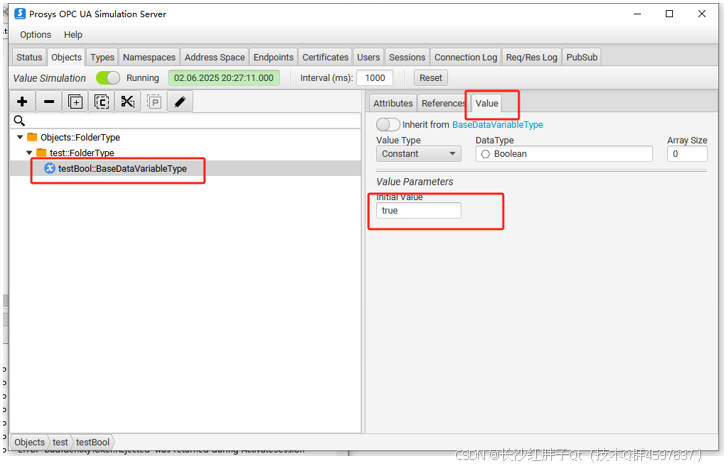
Task: Click the cut scissors icon
Action: [128, 102]
